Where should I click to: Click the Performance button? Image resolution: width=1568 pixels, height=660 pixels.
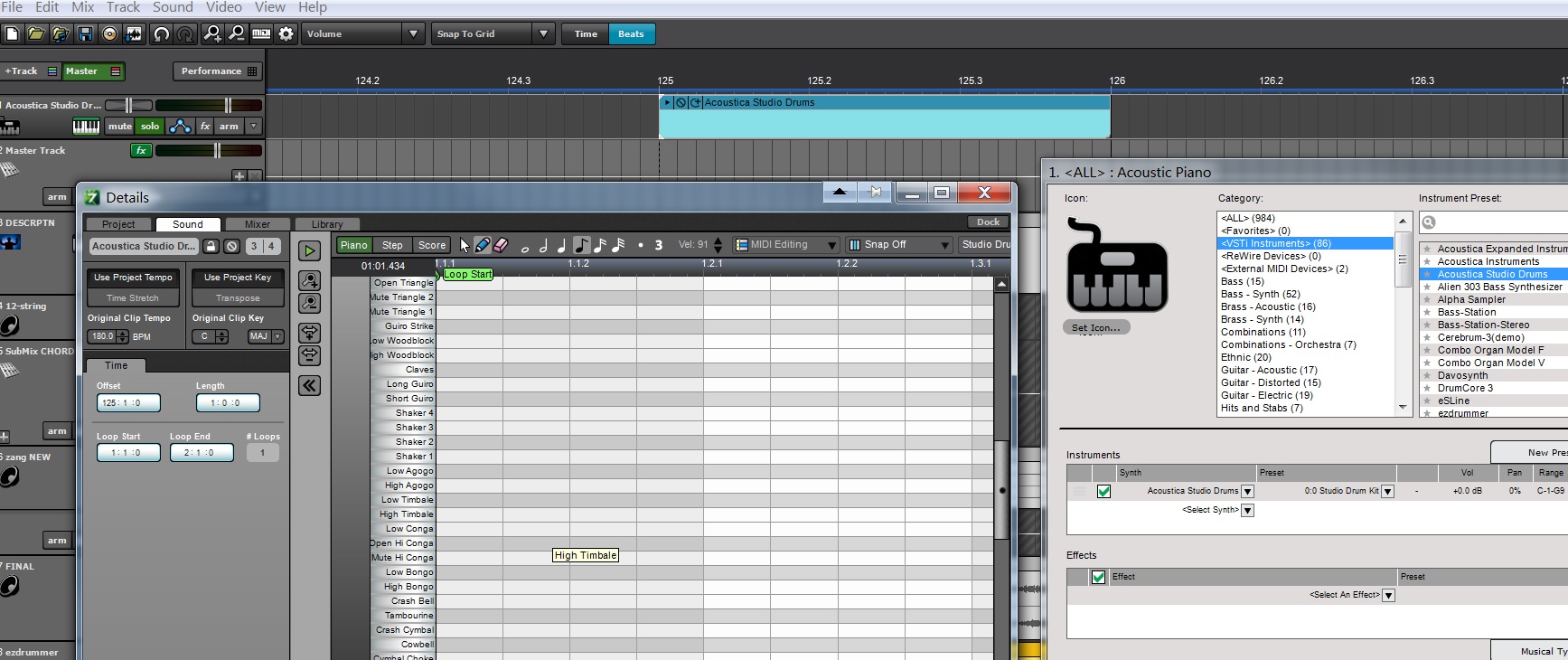(x=217, y=71)
